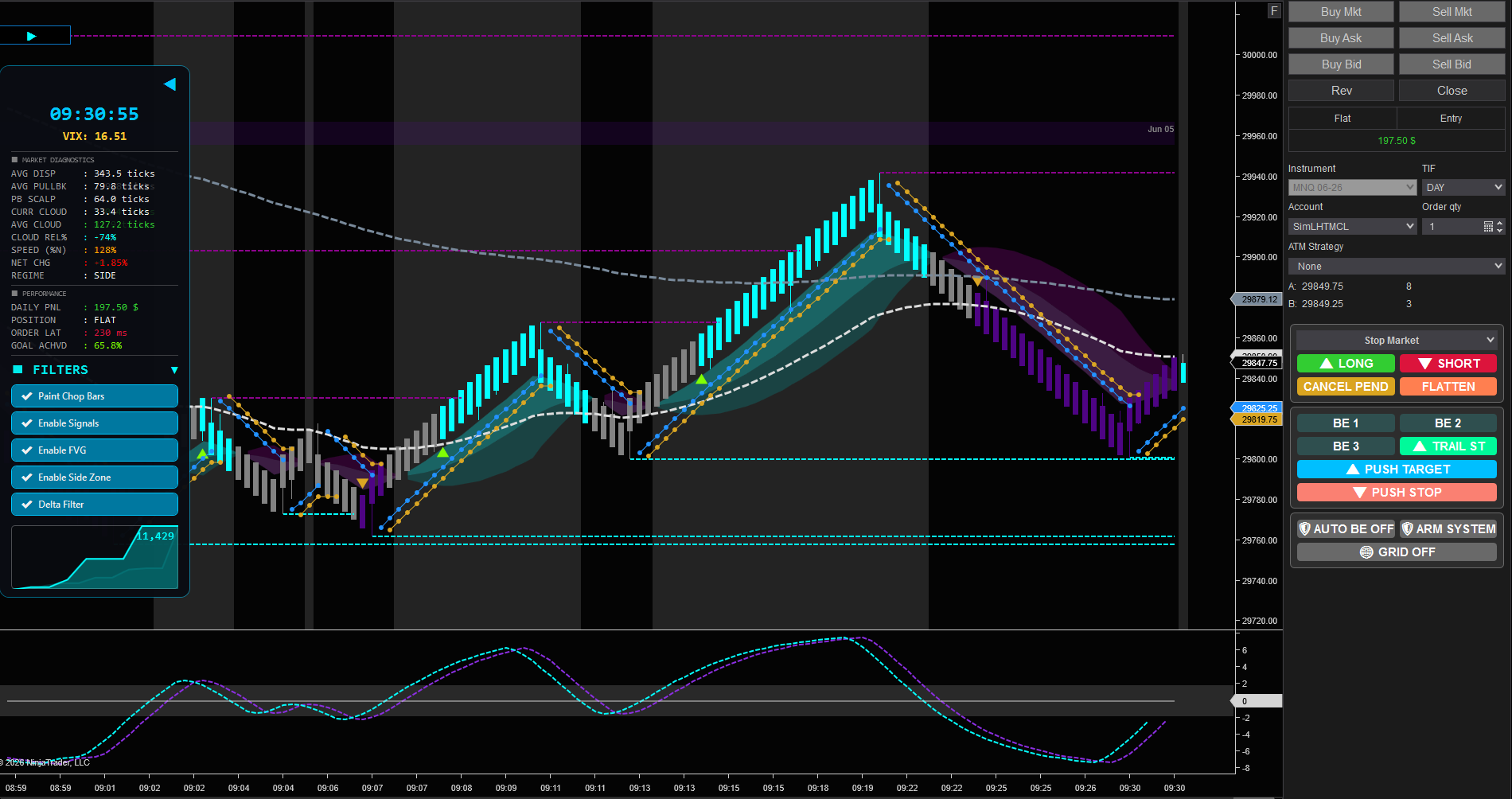Click the Sell Bid button
Viewport: 1512px width, 799px height.
[1452, 64]
